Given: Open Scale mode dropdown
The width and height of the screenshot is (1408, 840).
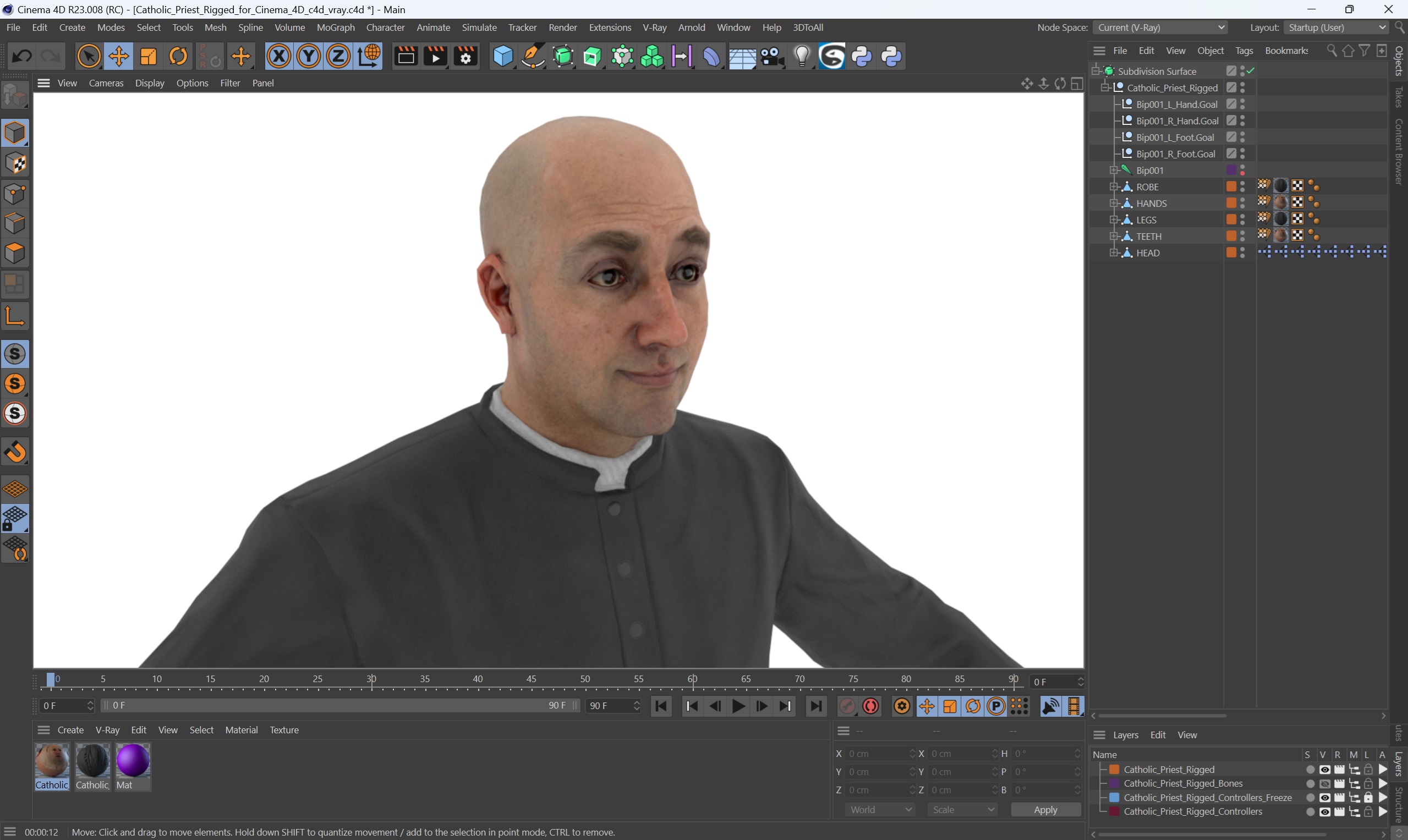Looking at the screenshot, I should coord(962,810).
